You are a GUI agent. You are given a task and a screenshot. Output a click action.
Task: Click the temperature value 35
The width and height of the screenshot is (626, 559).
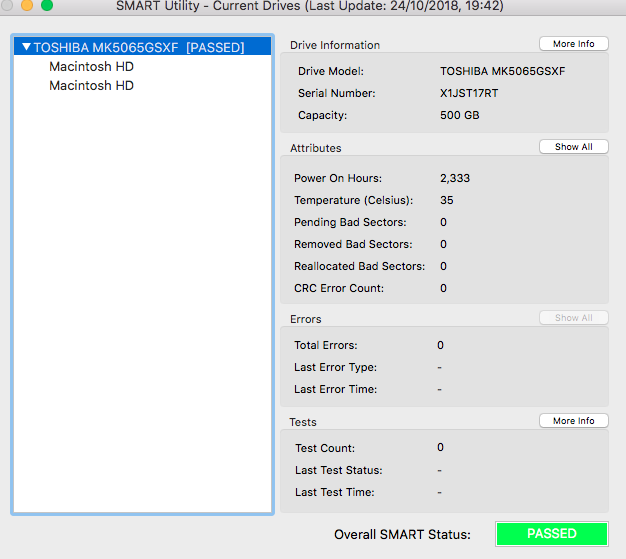click(x=447, y=200)
